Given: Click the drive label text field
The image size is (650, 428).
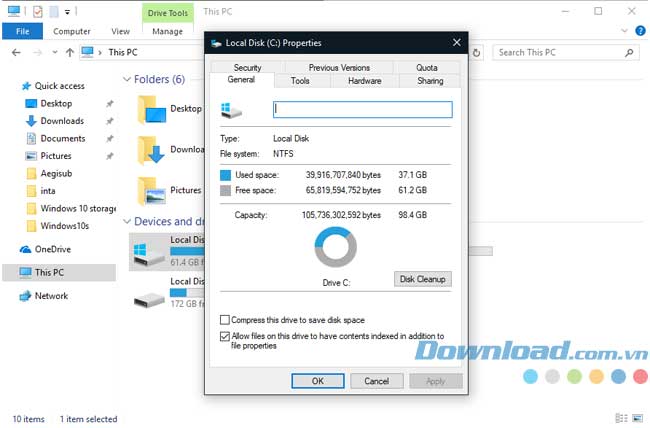Looking at the screenshot, I should (363, 109).
